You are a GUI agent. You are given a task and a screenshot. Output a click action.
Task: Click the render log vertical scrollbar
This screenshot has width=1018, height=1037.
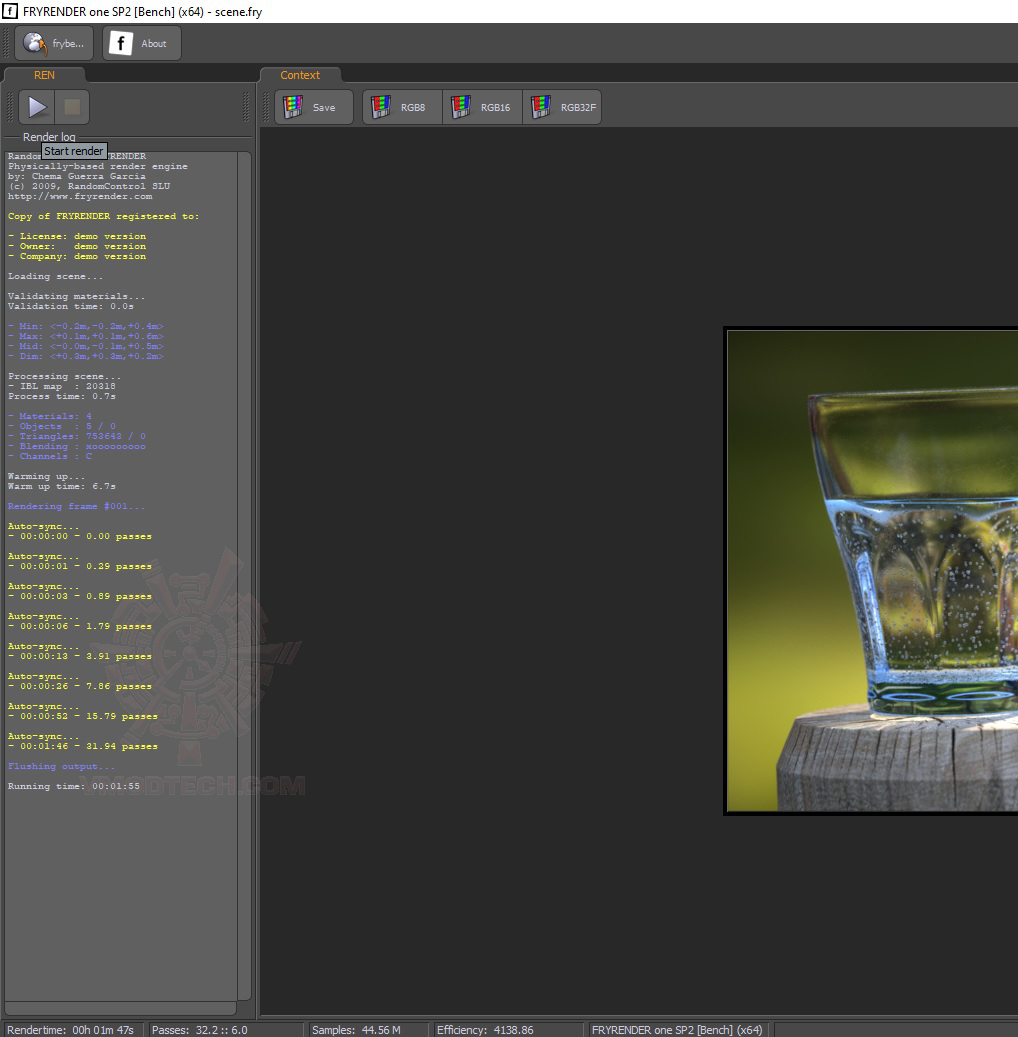click(x=244, y=575)
